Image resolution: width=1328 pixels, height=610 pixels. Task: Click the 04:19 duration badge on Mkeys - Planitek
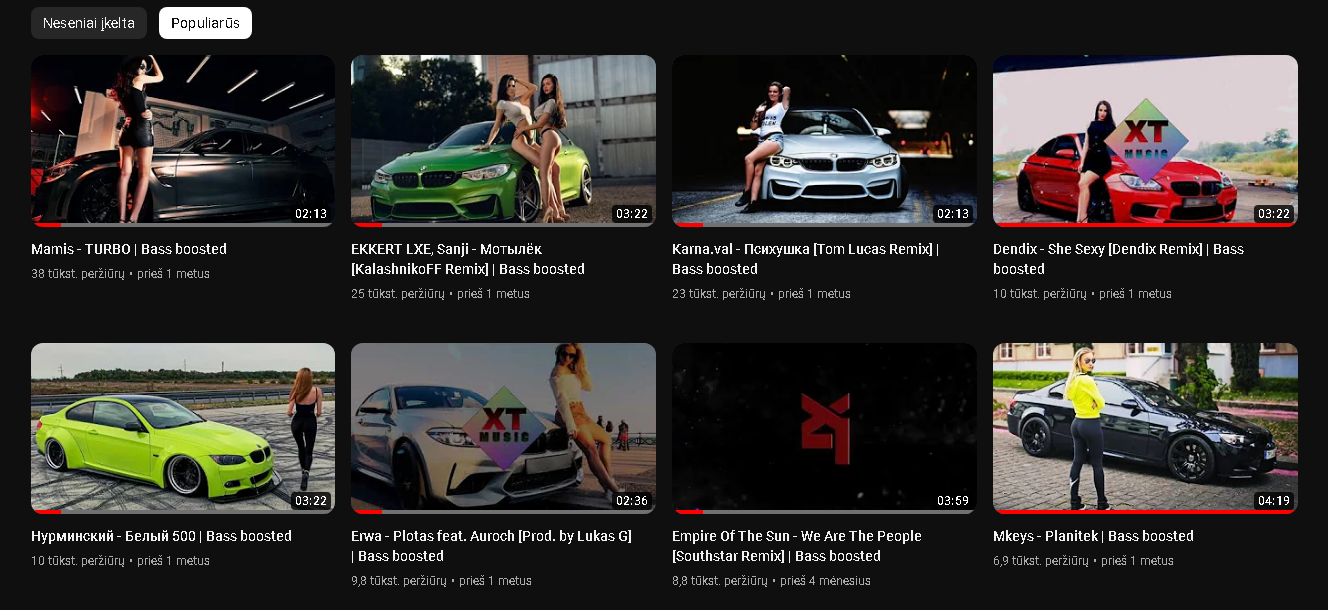[1274, 500]
